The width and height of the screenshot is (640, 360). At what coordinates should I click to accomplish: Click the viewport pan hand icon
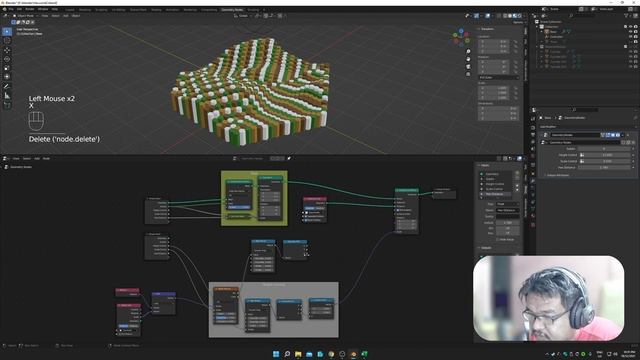pos(468,59)
